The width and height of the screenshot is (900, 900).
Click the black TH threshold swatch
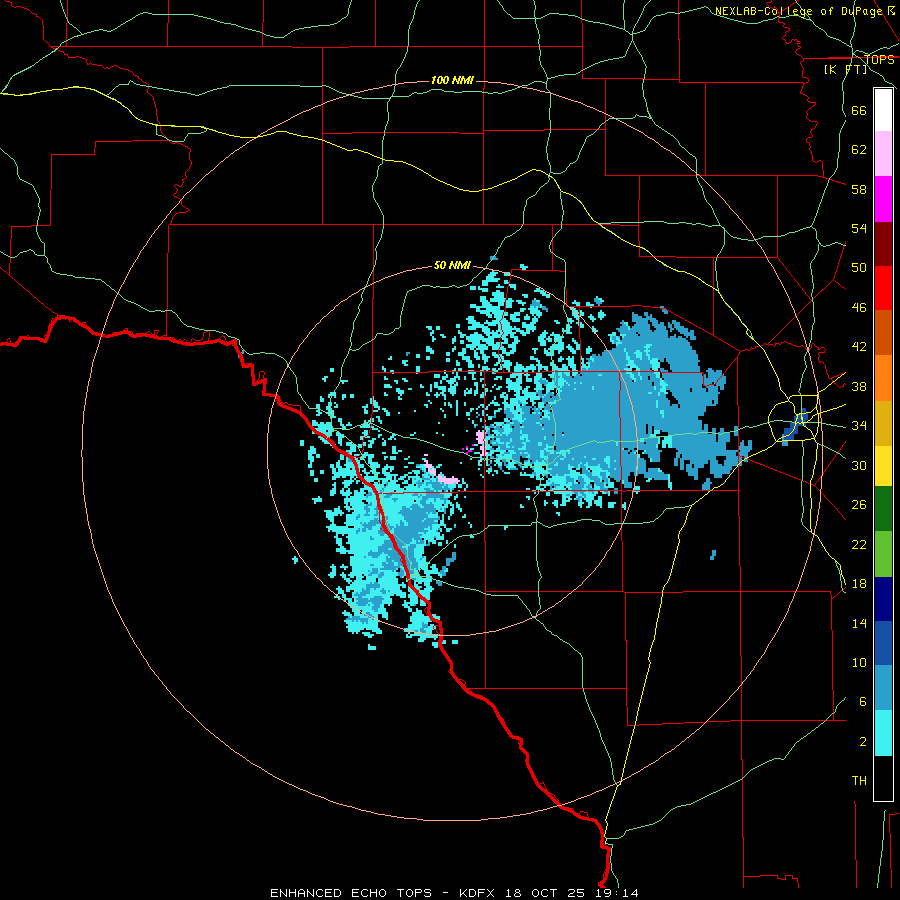coord(883,778)
